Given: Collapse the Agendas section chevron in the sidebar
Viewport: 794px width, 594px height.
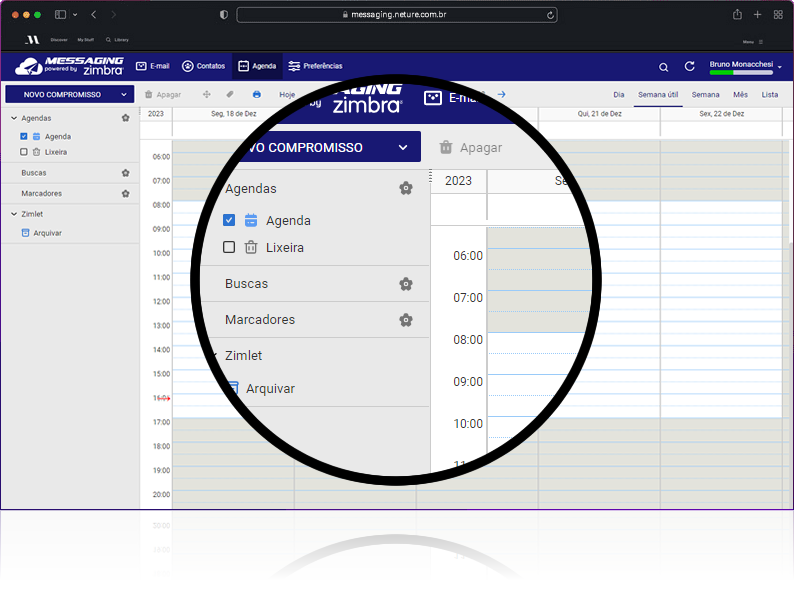Looking at the screenshot, I should click(14, 118).
